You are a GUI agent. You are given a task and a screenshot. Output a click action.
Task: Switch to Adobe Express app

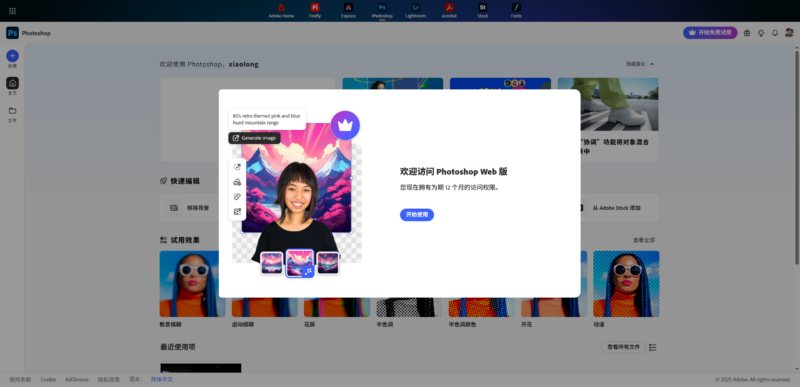(x=348, y=10)
